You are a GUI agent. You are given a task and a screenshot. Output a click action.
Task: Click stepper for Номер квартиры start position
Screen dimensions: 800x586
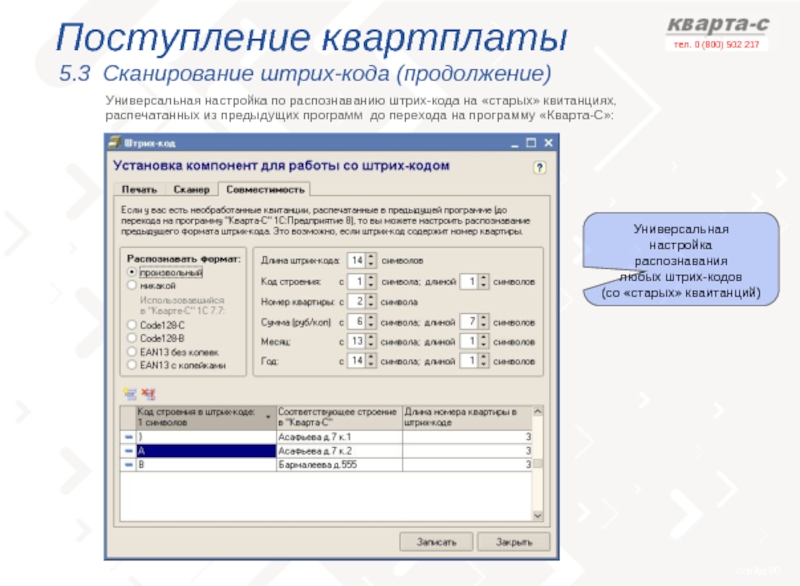click(371, 302)
